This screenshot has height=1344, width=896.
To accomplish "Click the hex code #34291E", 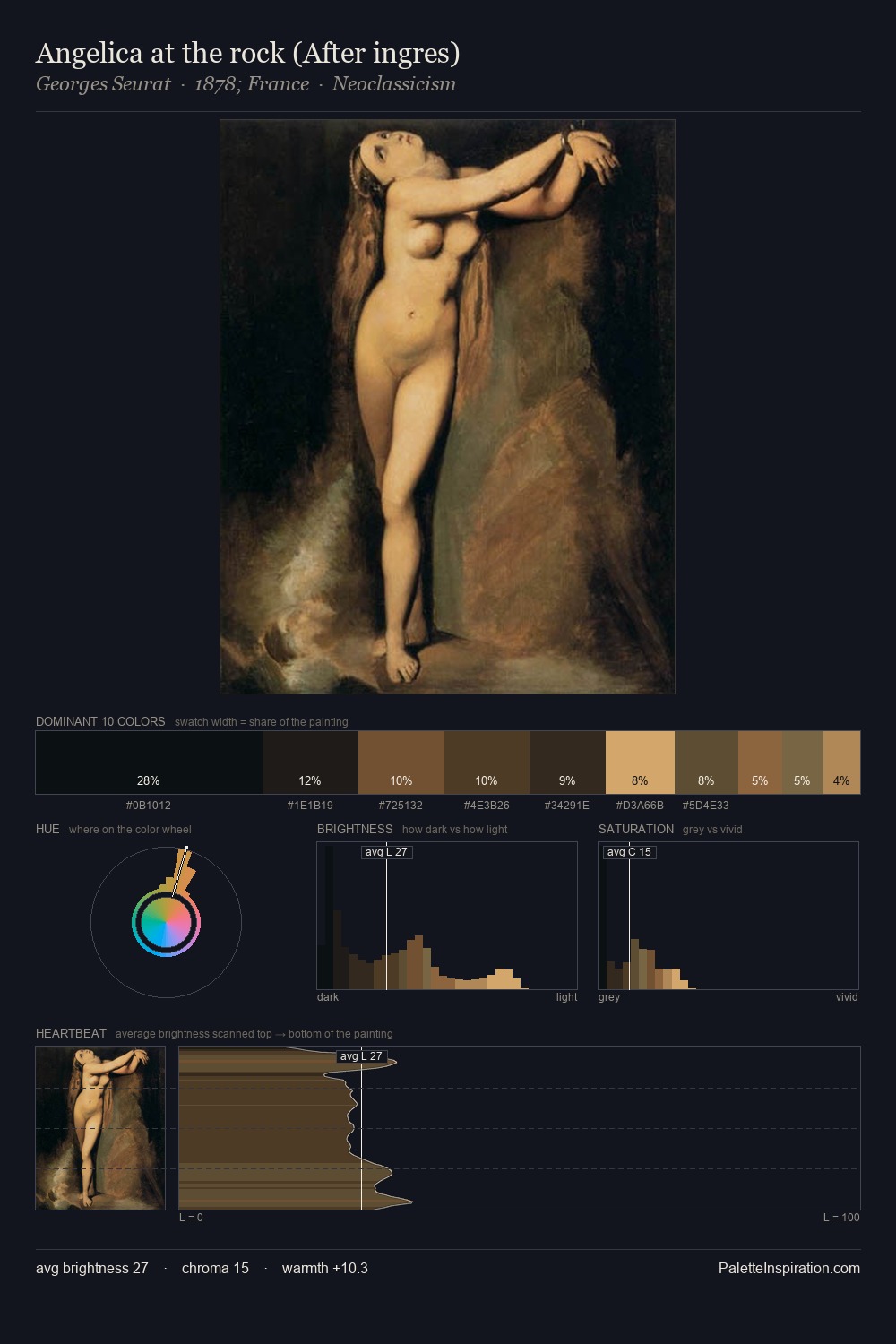I will point(567,806).
